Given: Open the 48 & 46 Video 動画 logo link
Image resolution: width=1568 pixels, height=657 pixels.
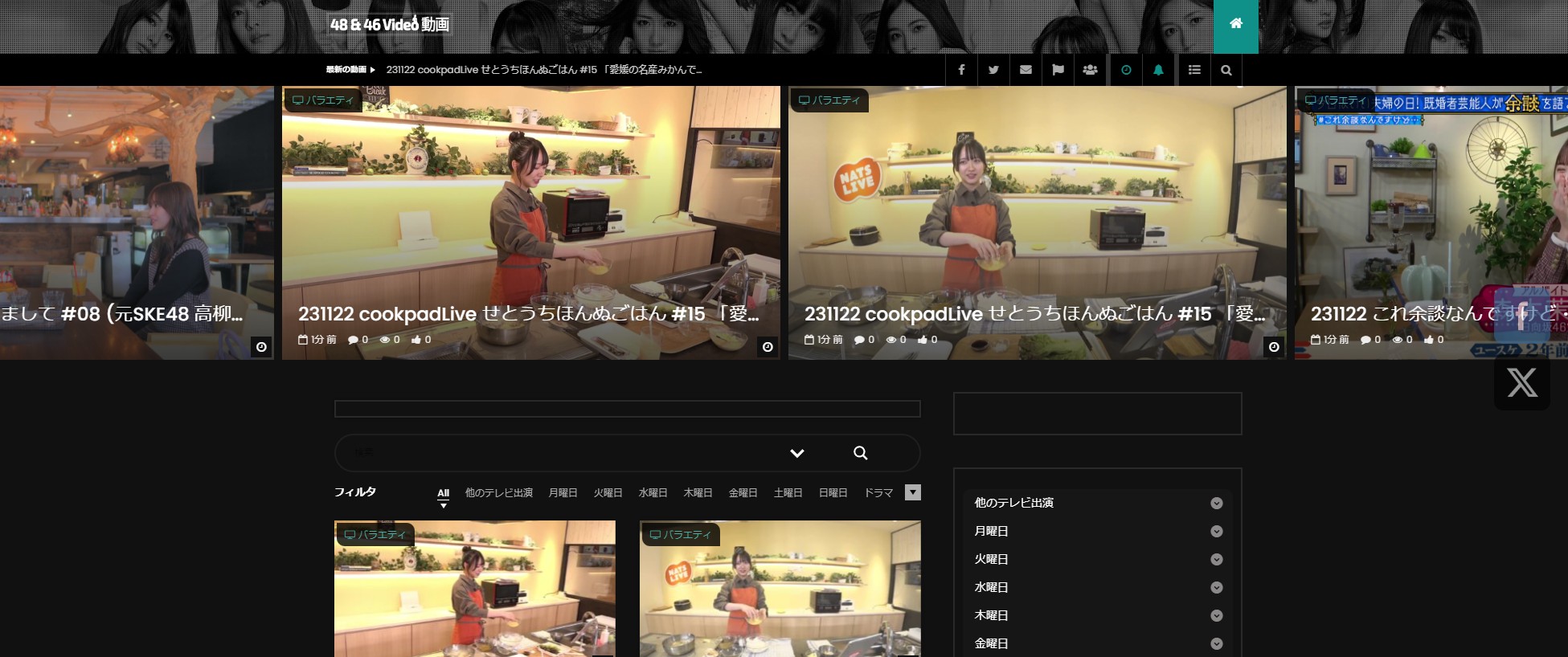Looking at the screenshot, I should point(390,24).
